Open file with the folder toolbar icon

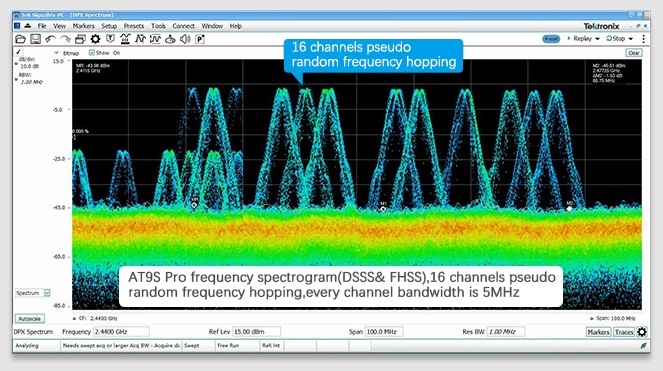(20, 39)
